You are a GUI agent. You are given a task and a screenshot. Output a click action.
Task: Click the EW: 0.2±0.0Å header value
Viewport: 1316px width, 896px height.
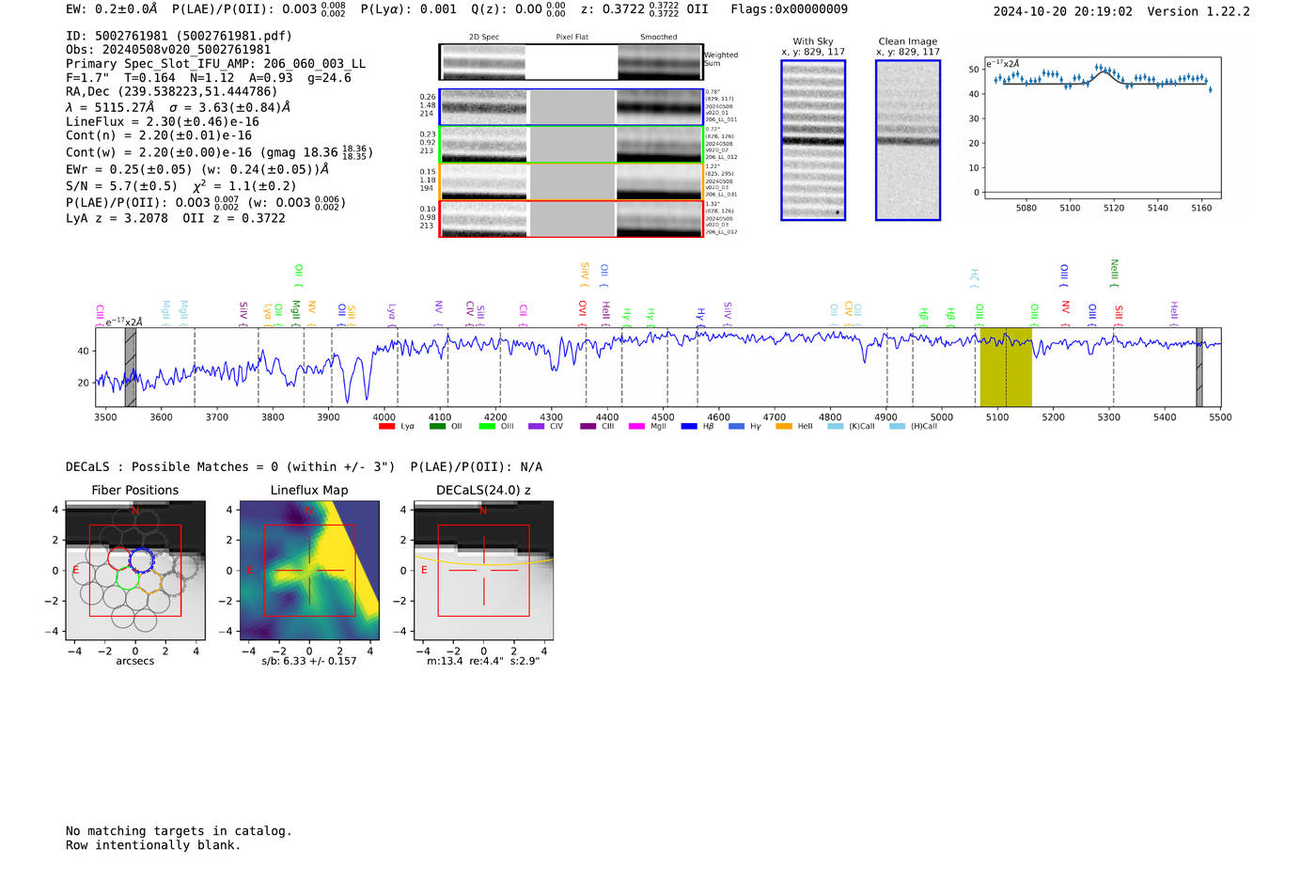coord(112,9)
